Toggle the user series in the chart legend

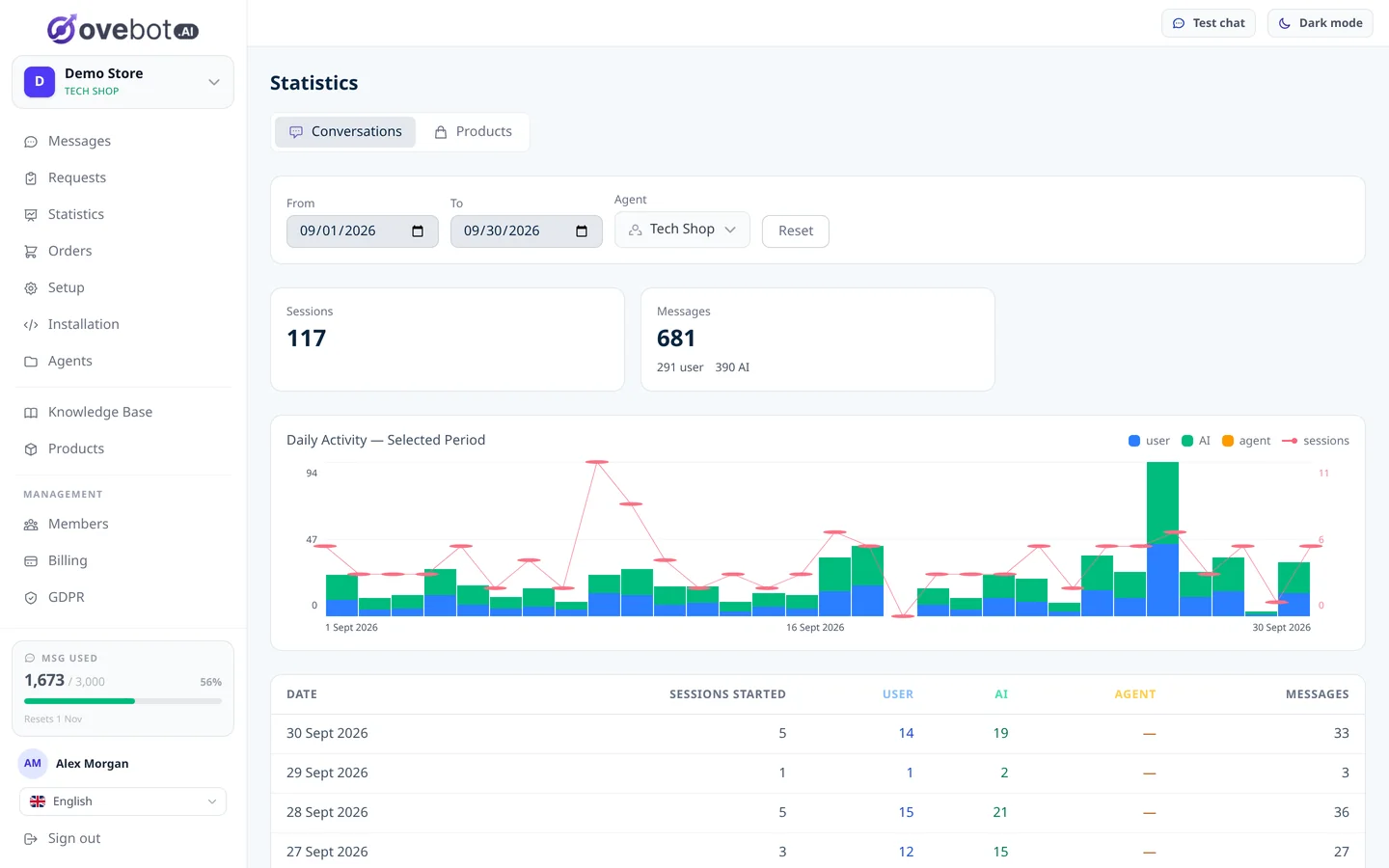click(x=1149, y=441)
